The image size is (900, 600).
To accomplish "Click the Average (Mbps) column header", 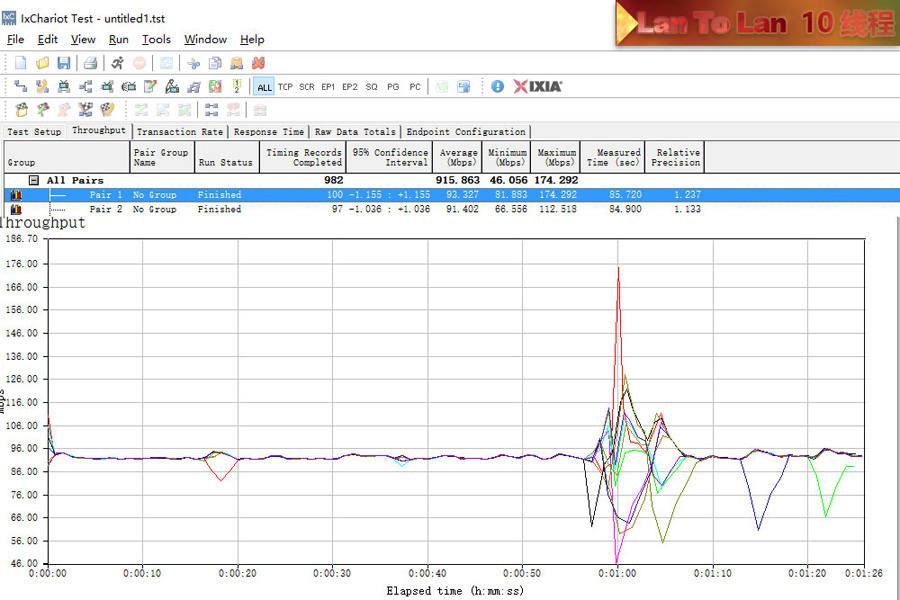I will [458, 157].
